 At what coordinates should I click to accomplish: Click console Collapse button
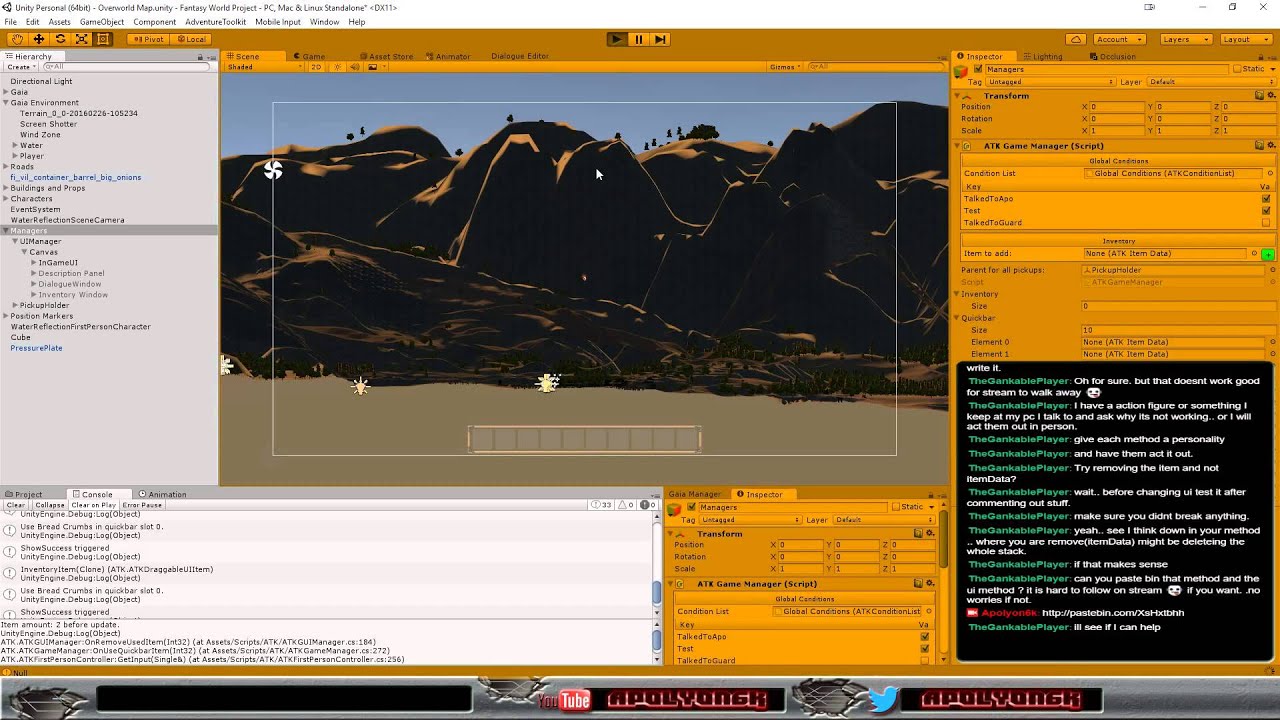click(x=50, y=506)
